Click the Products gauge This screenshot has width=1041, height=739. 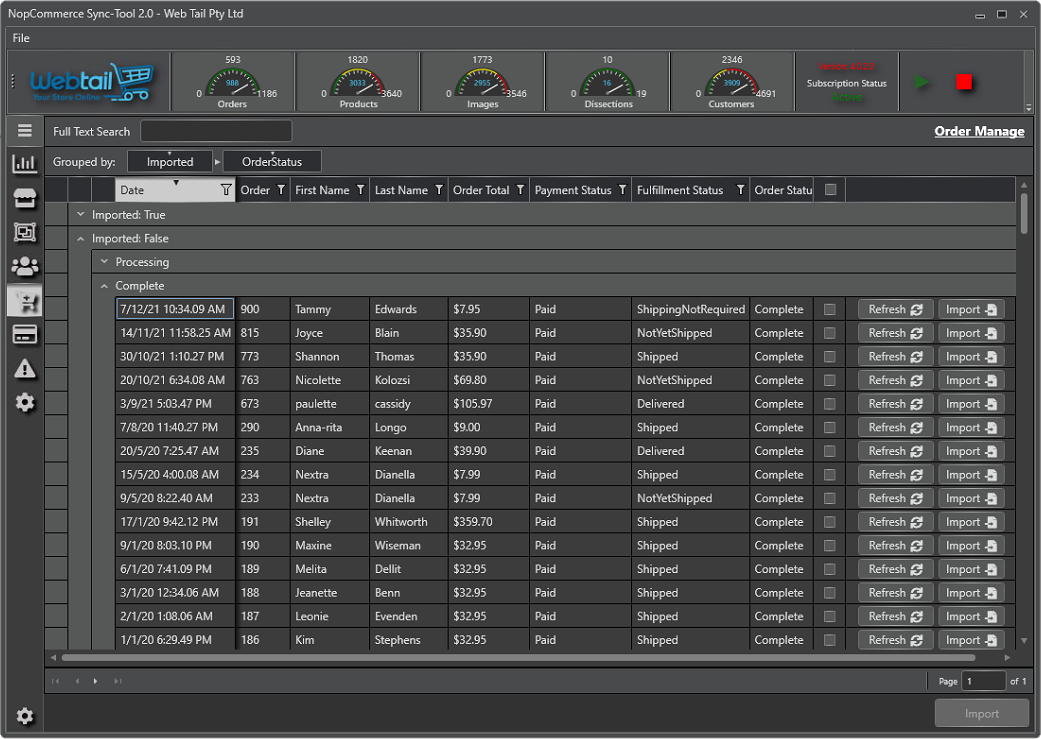point(358,82)
